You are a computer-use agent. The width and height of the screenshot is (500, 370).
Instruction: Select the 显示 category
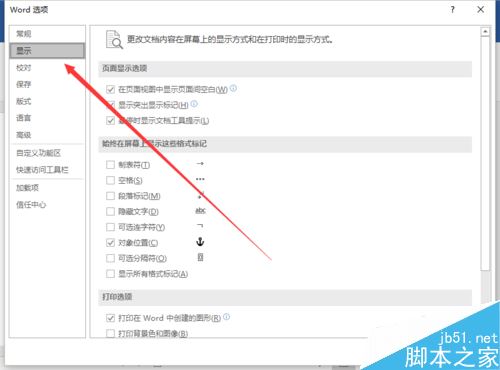pos(47,51)
